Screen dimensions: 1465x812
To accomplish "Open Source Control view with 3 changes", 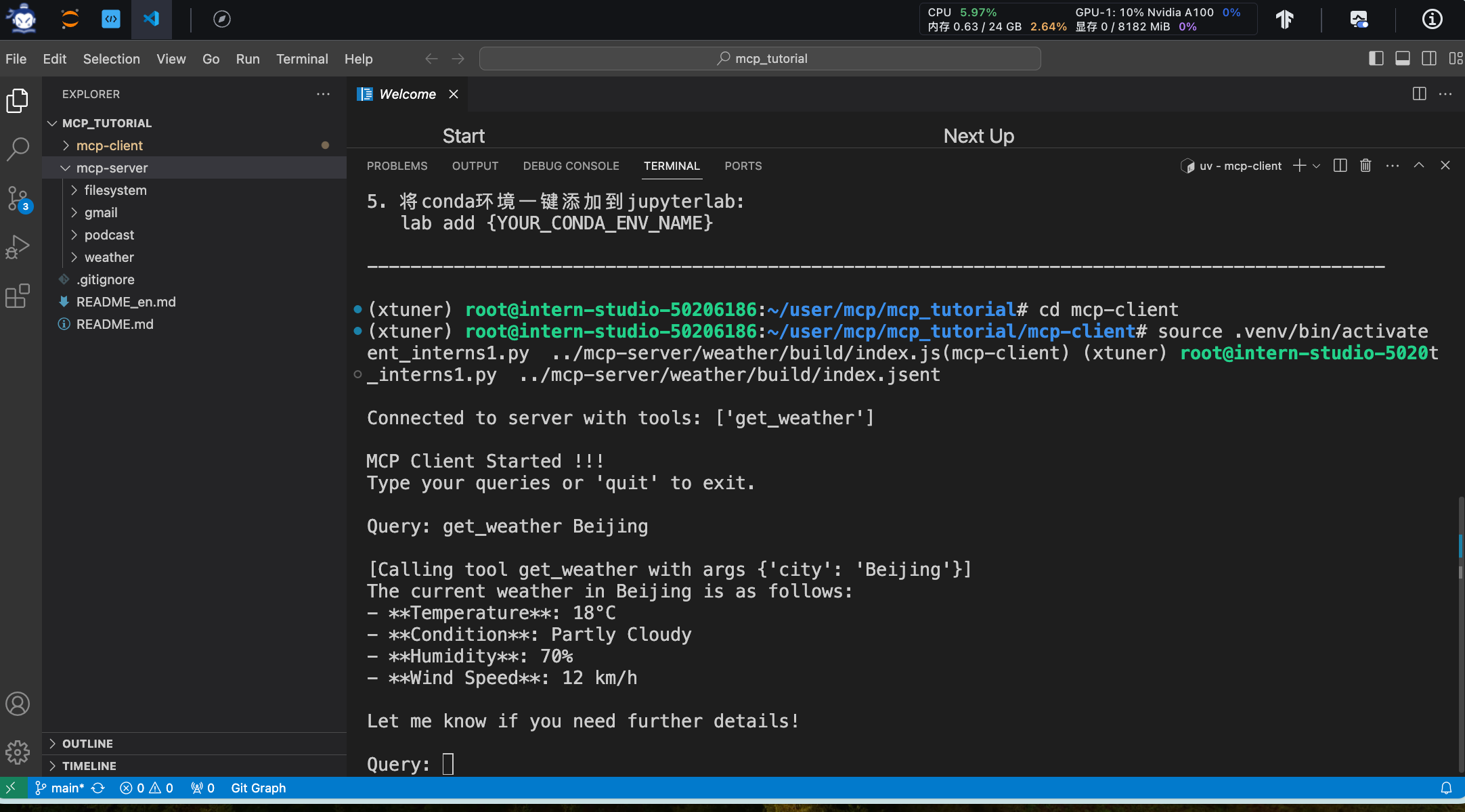I will click(x=18, y=198).
